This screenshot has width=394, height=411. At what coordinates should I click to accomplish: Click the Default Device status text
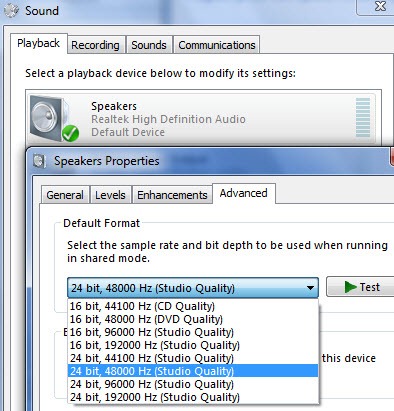click(x=128, y=132)
